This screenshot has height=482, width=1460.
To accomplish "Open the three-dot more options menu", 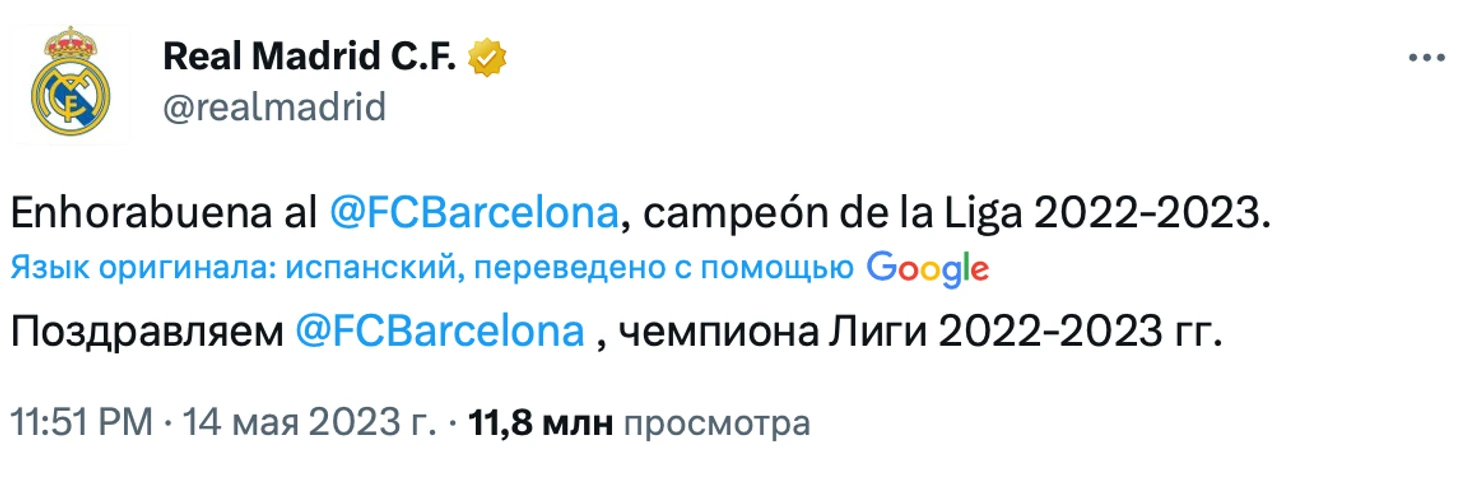I will coord(1427,59).
